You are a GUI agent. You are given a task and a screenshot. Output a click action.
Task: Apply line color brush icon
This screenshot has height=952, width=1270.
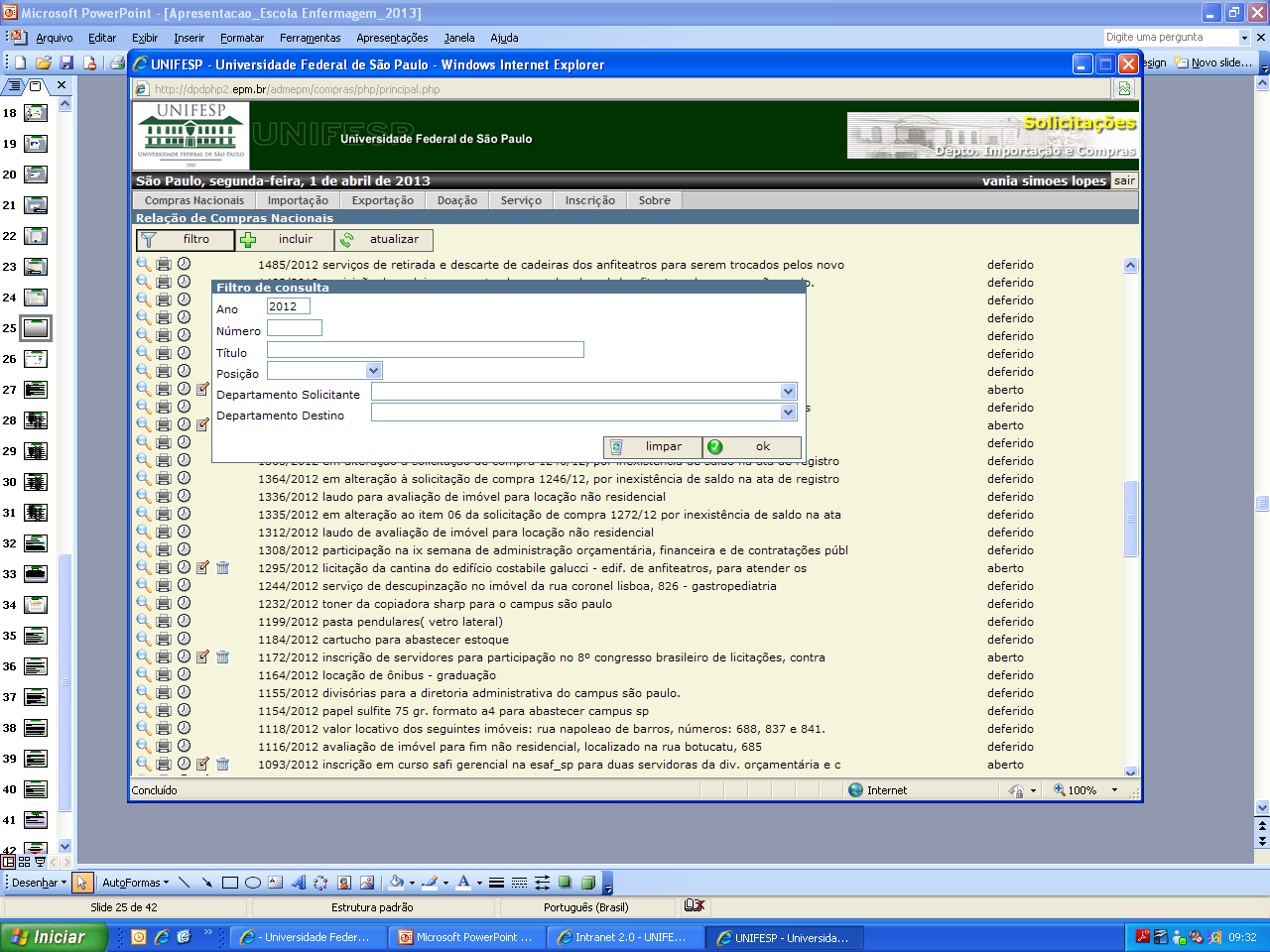(430, 883)
